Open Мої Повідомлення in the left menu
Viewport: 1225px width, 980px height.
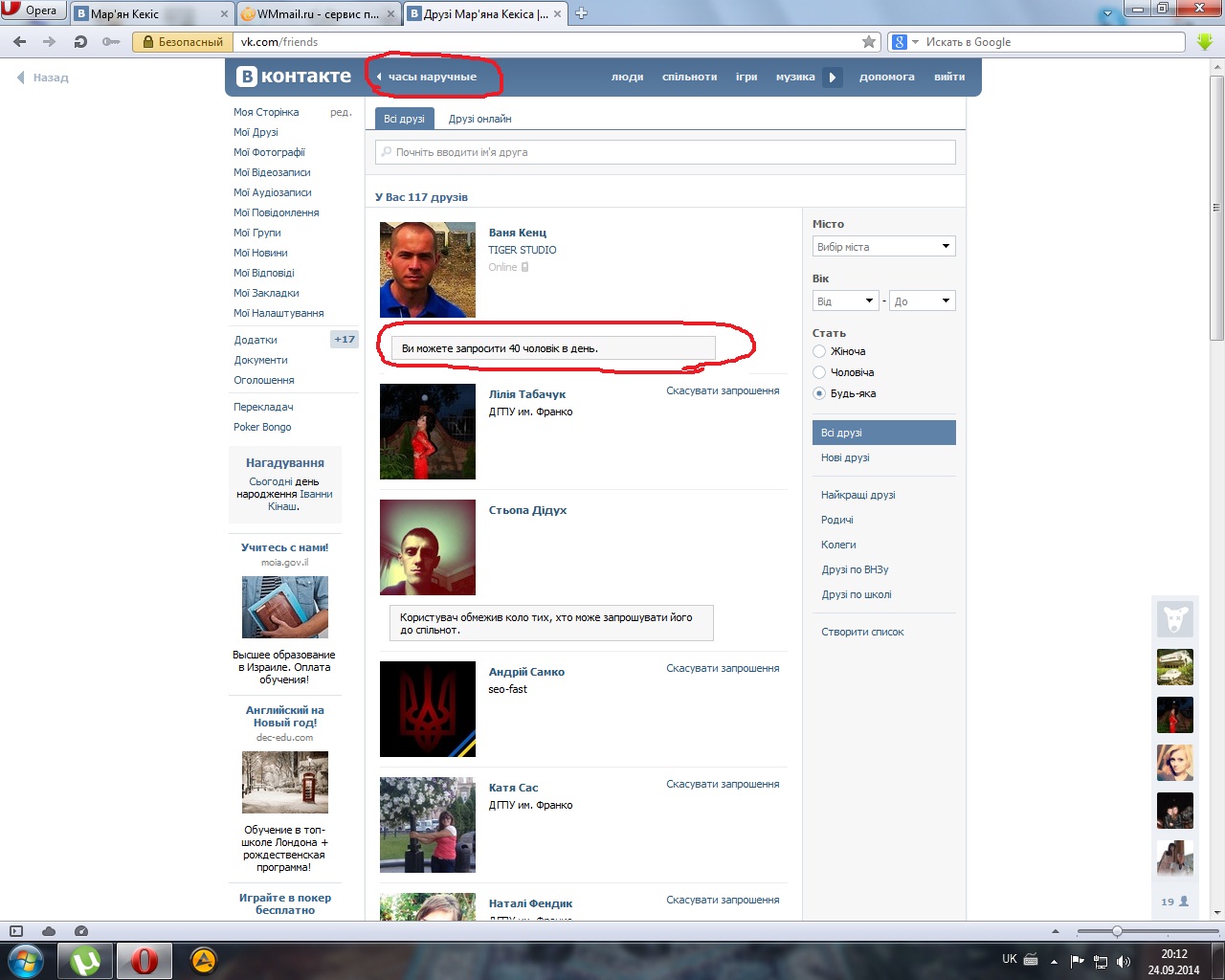pos(277,212)
